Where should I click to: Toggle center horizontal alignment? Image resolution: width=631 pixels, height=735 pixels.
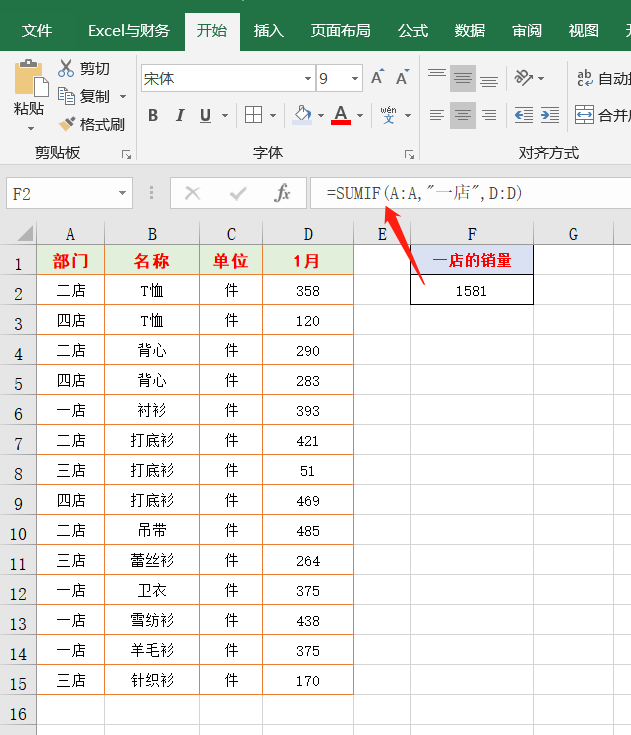tap(462, 115)
